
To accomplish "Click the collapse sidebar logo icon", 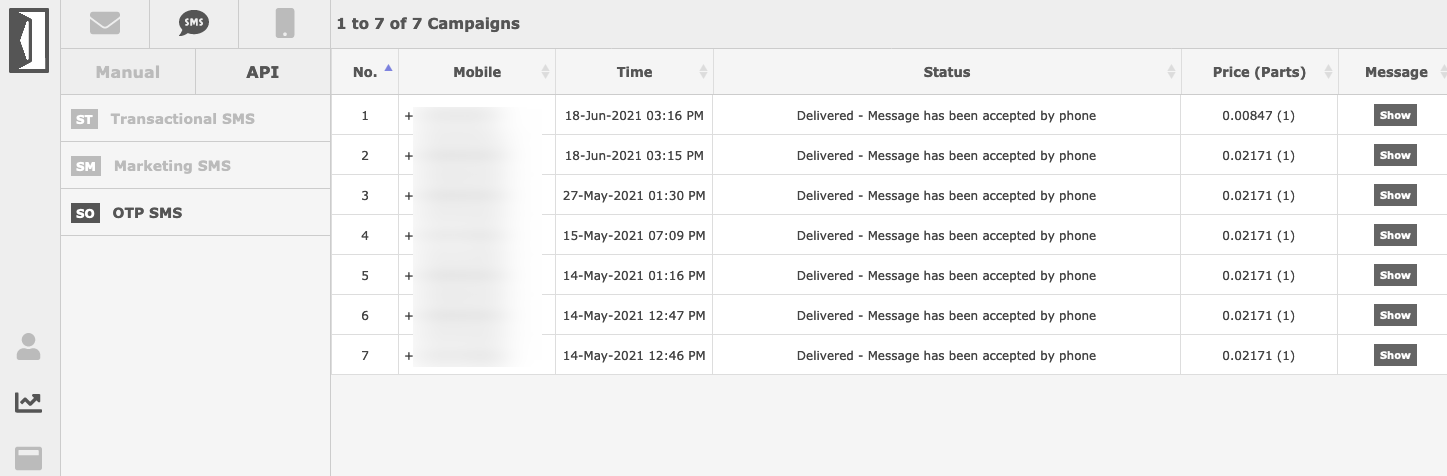I will (29, 40).
